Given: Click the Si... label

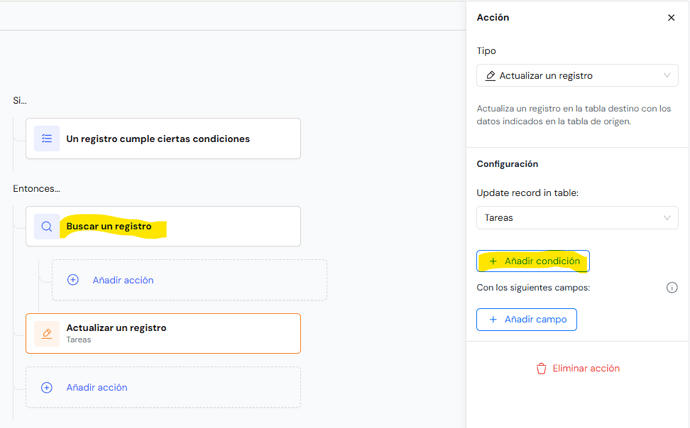Looking at the screenshot, I should (x=20, y=101).
